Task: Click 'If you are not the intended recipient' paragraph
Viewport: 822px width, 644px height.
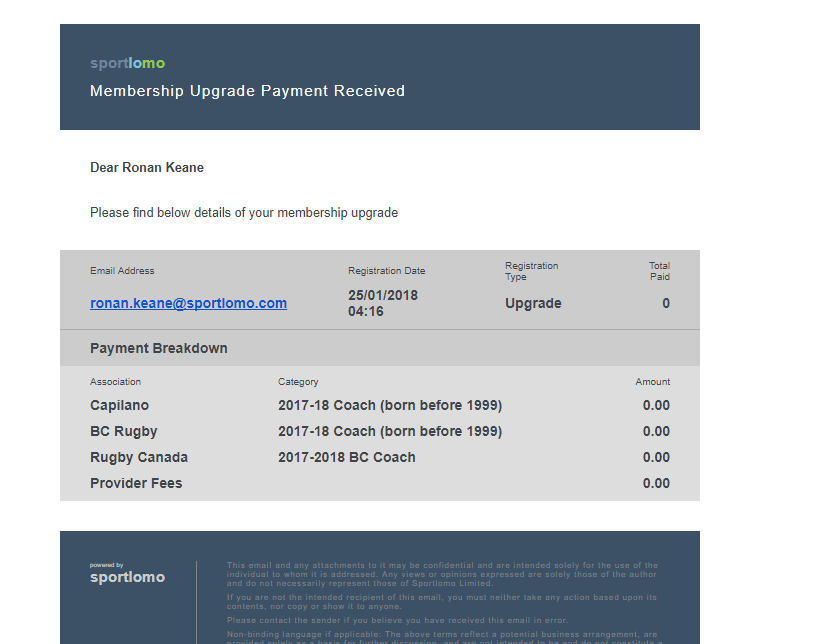Action: click(441, 602)
